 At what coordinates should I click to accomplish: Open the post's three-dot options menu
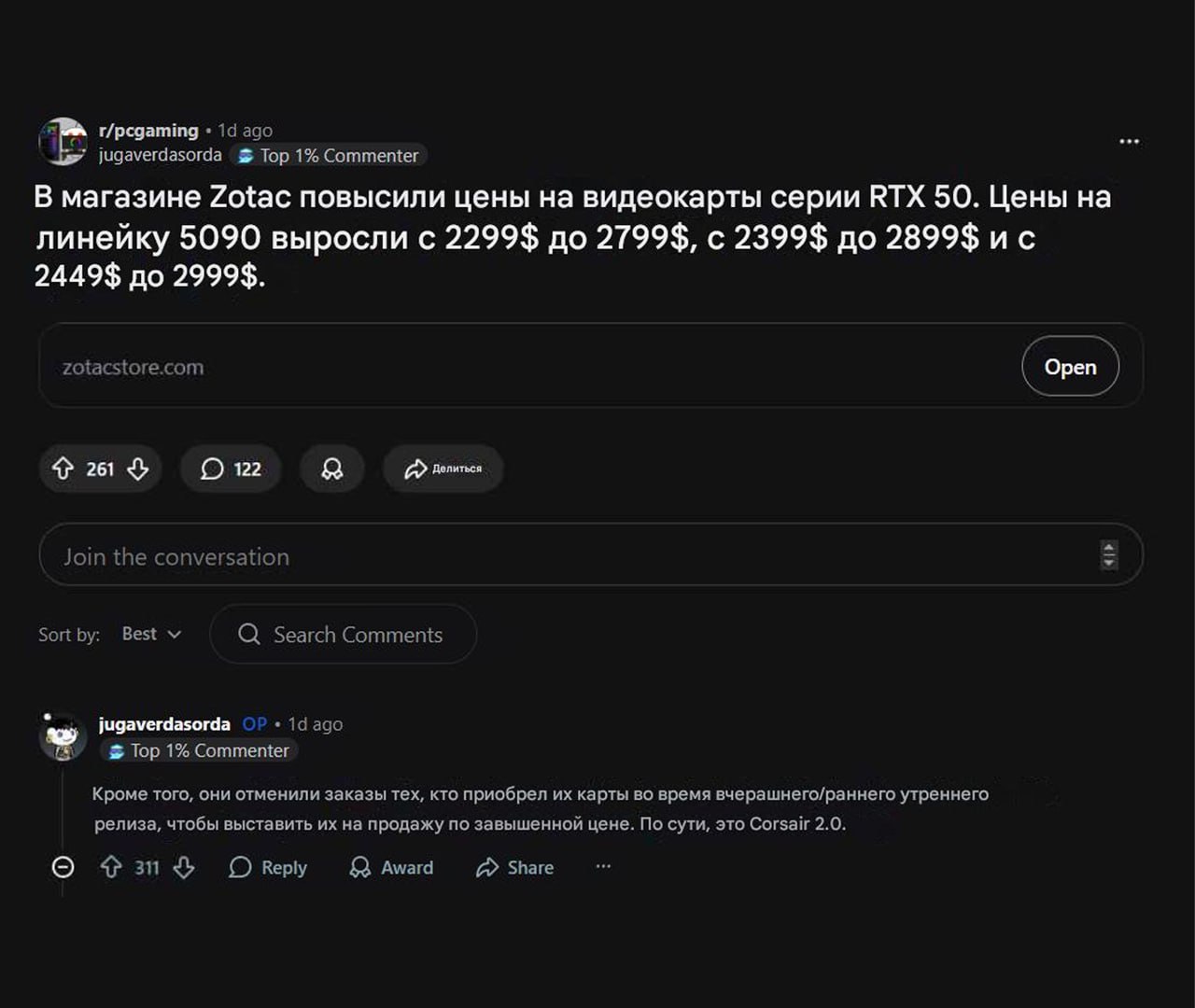pyautogui.click(x=1129, y=142)
